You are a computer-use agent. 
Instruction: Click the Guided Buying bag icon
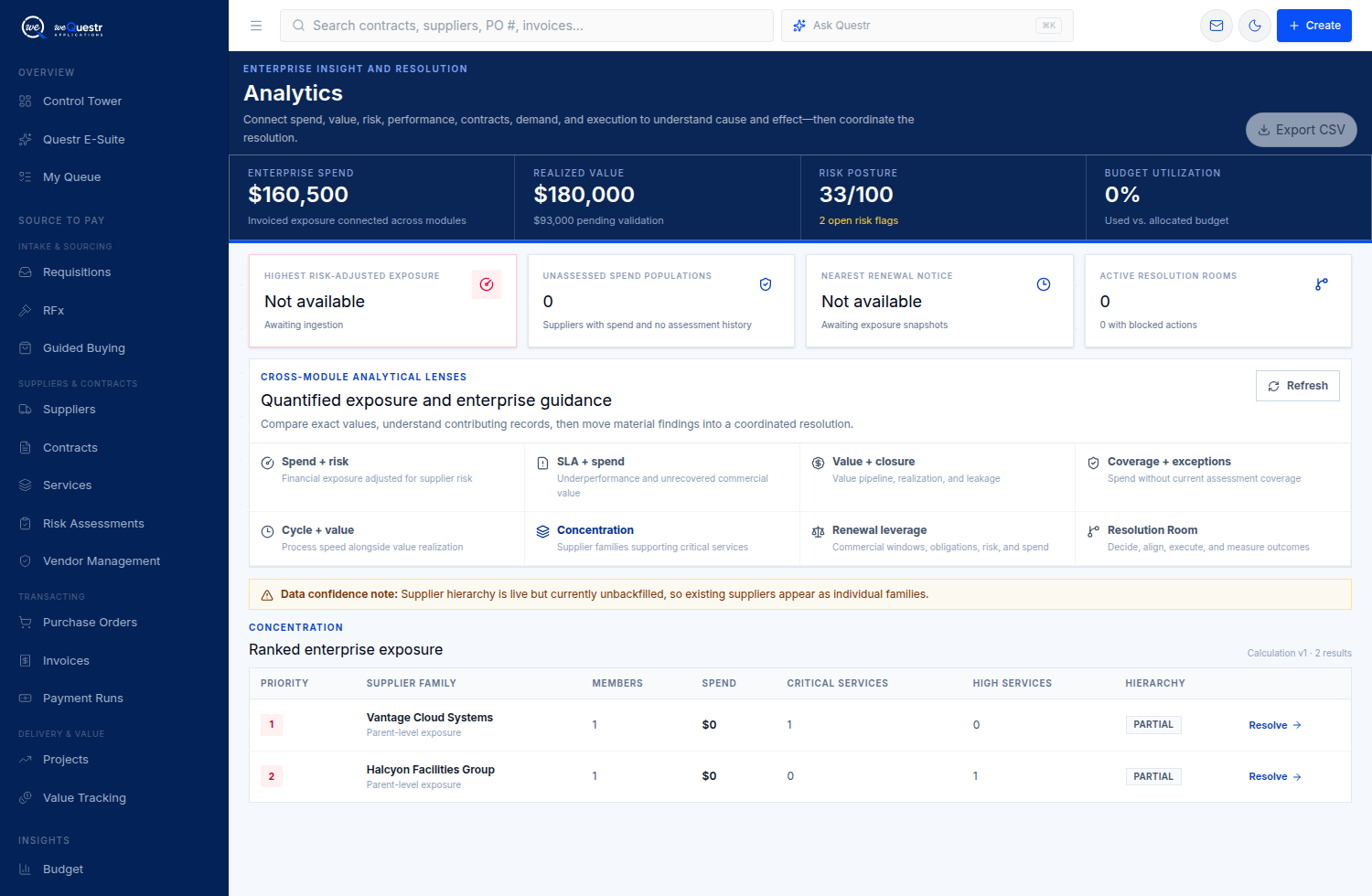point(26,348)
